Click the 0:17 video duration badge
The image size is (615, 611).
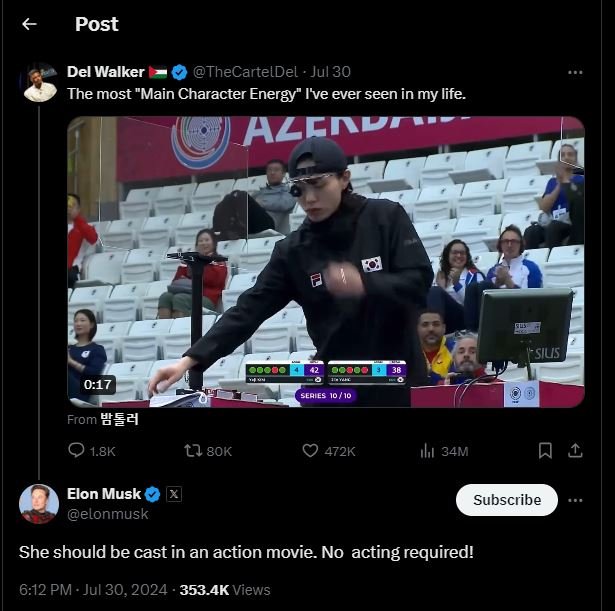point(98,384)
